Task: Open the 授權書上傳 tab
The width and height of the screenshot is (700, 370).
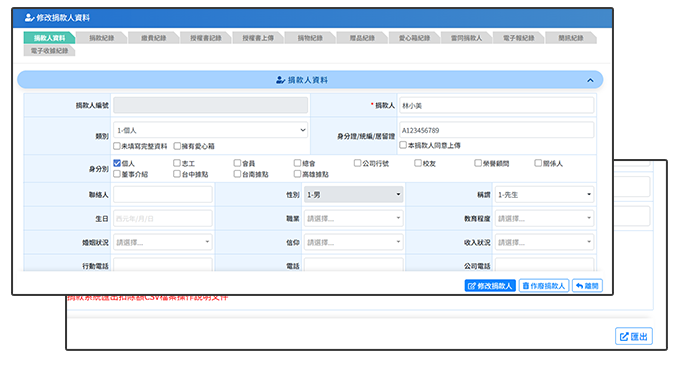Action: [x=258, y=38]
